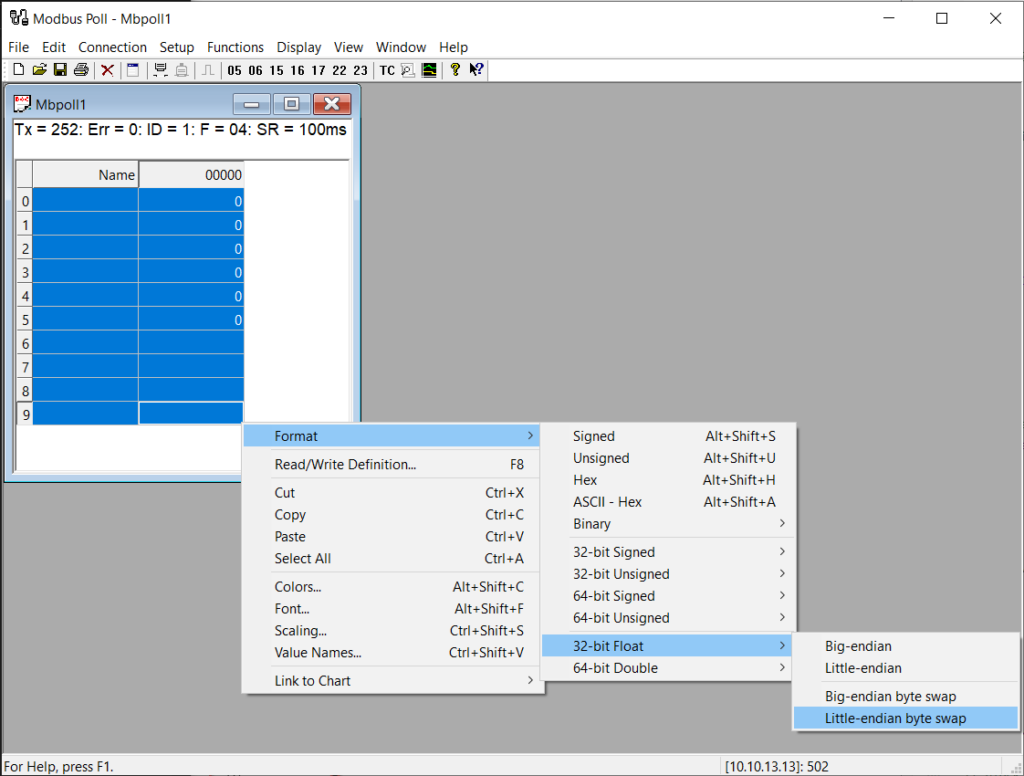Expand the Link to Chart submenu
1024x776 pixels.
pyautogui.click(x=391, y=681)
